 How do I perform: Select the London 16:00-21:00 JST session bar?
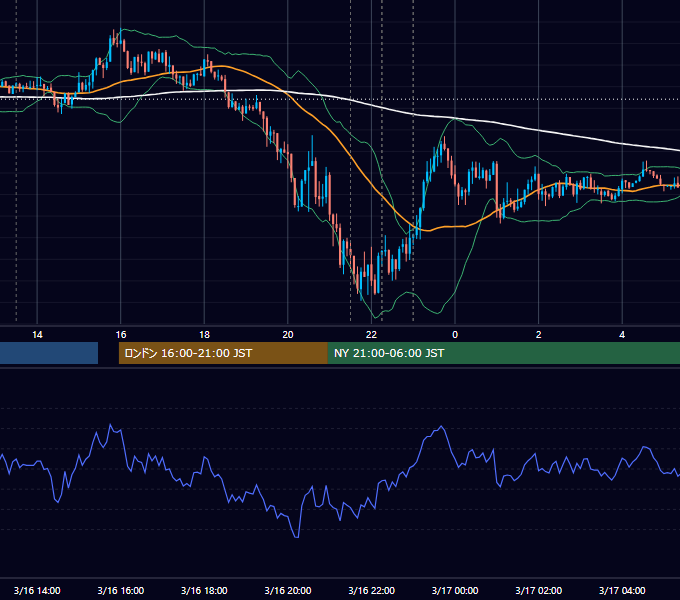[223, 353]
